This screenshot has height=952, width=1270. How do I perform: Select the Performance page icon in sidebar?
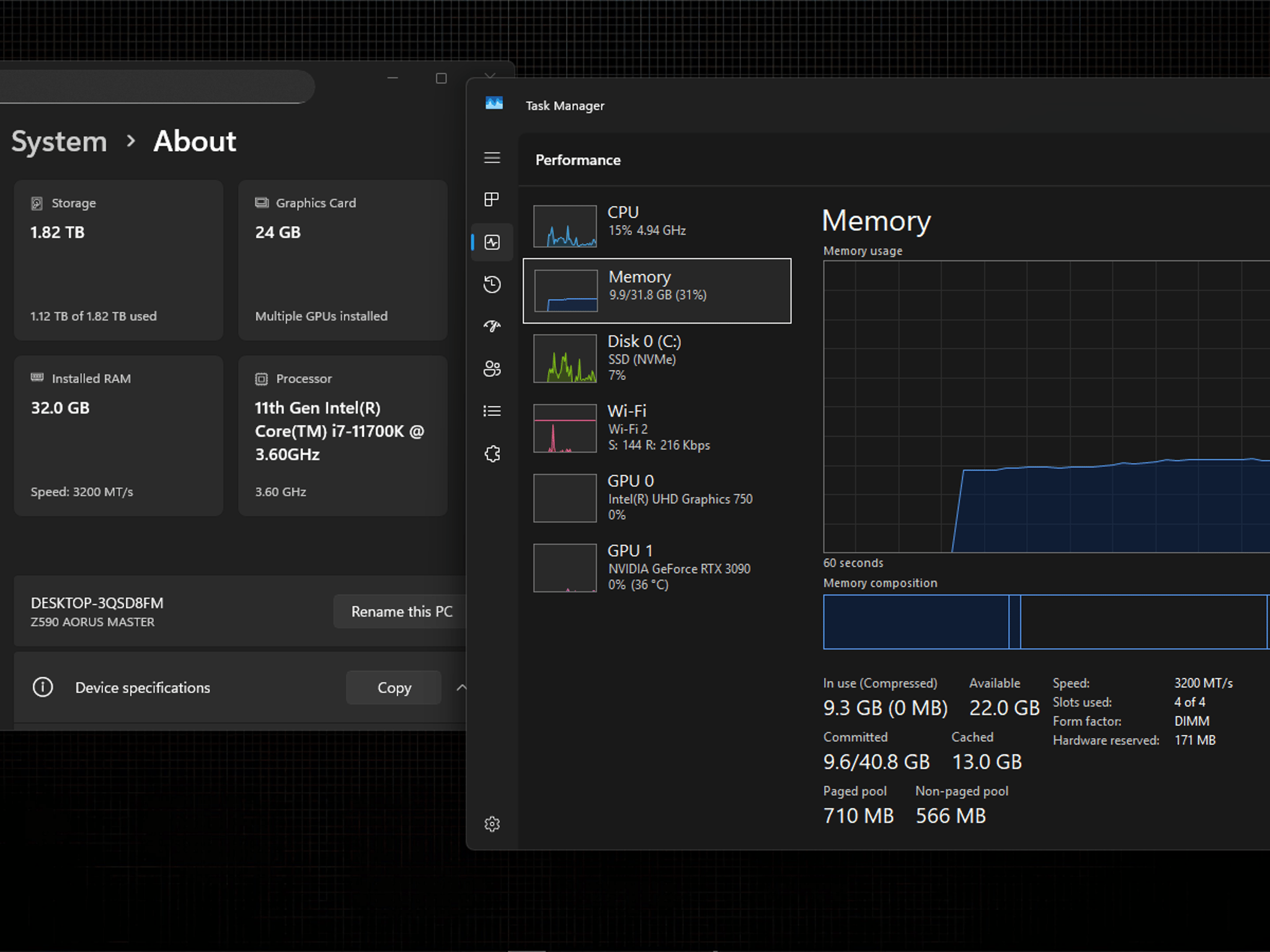pyautogui.click(x=492, y=242)
